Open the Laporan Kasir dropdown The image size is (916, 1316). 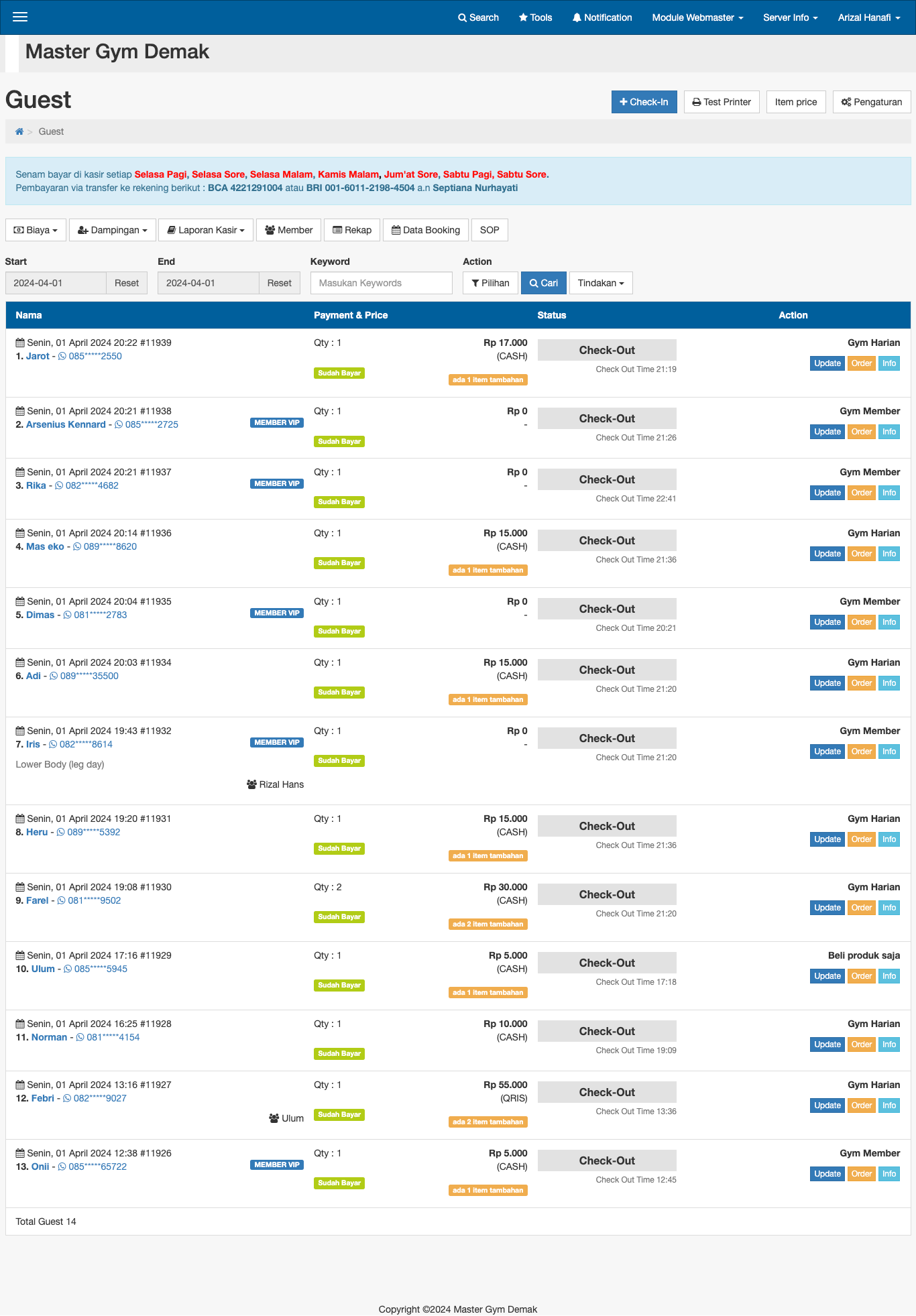coord(206,230)
